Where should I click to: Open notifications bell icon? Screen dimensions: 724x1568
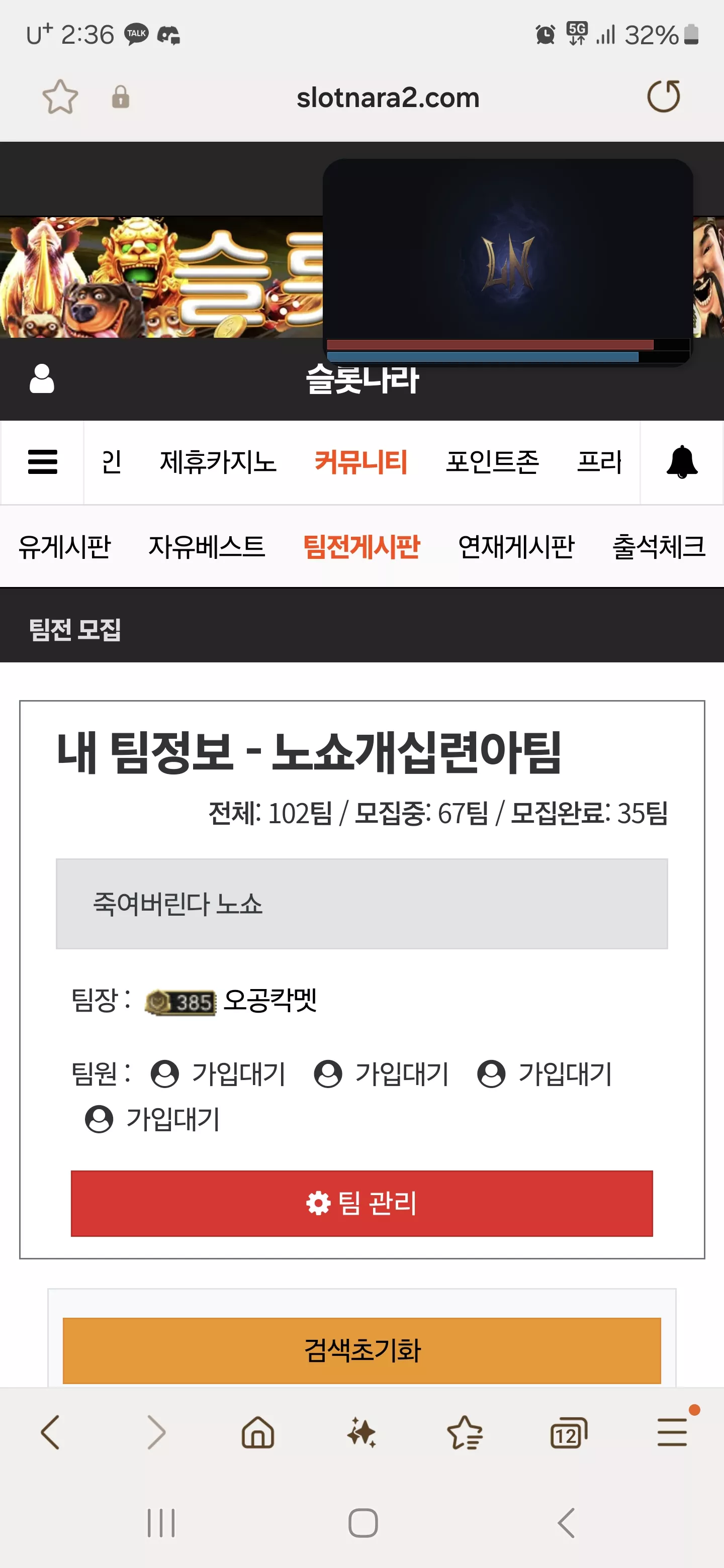[x=682, y=462]
